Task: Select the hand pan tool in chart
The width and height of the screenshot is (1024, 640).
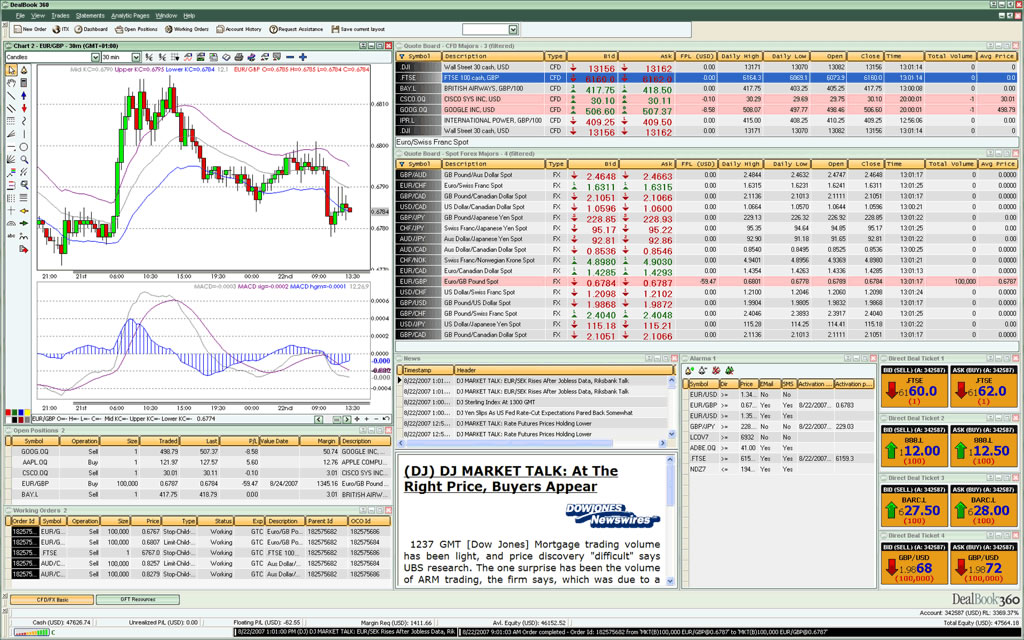Action: [x=11, y=83]
